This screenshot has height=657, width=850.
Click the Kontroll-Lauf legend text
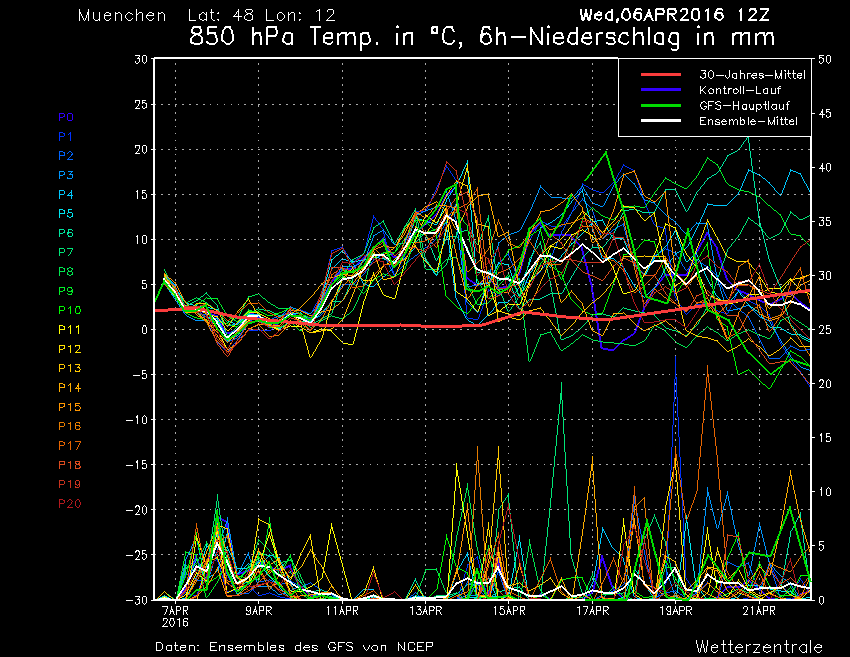(x=740, y=90)
